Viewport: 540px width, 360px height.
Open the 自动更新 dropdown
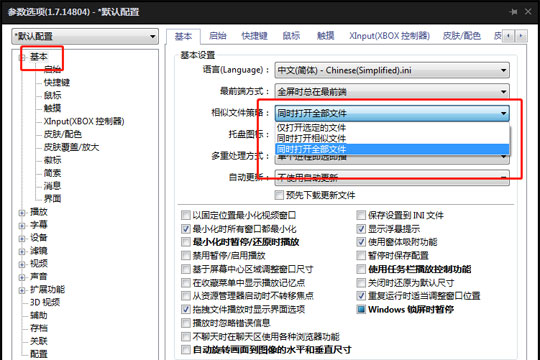click(x=392, y=178)
